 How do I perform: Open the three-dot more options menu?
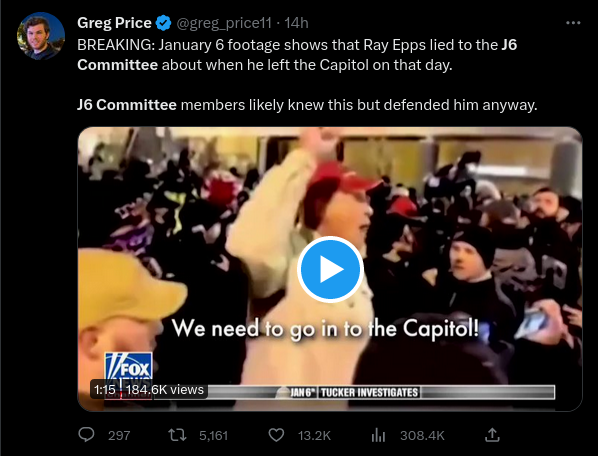click(573, 23)
